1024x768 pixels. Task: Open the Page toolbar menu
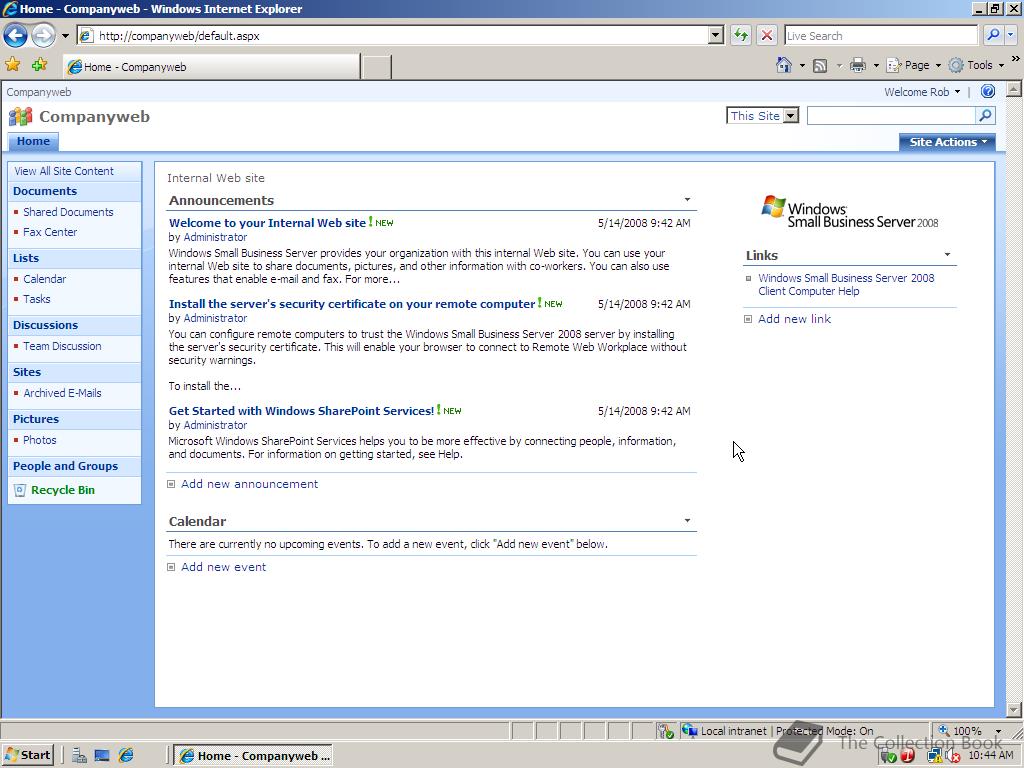pos(913,65)
